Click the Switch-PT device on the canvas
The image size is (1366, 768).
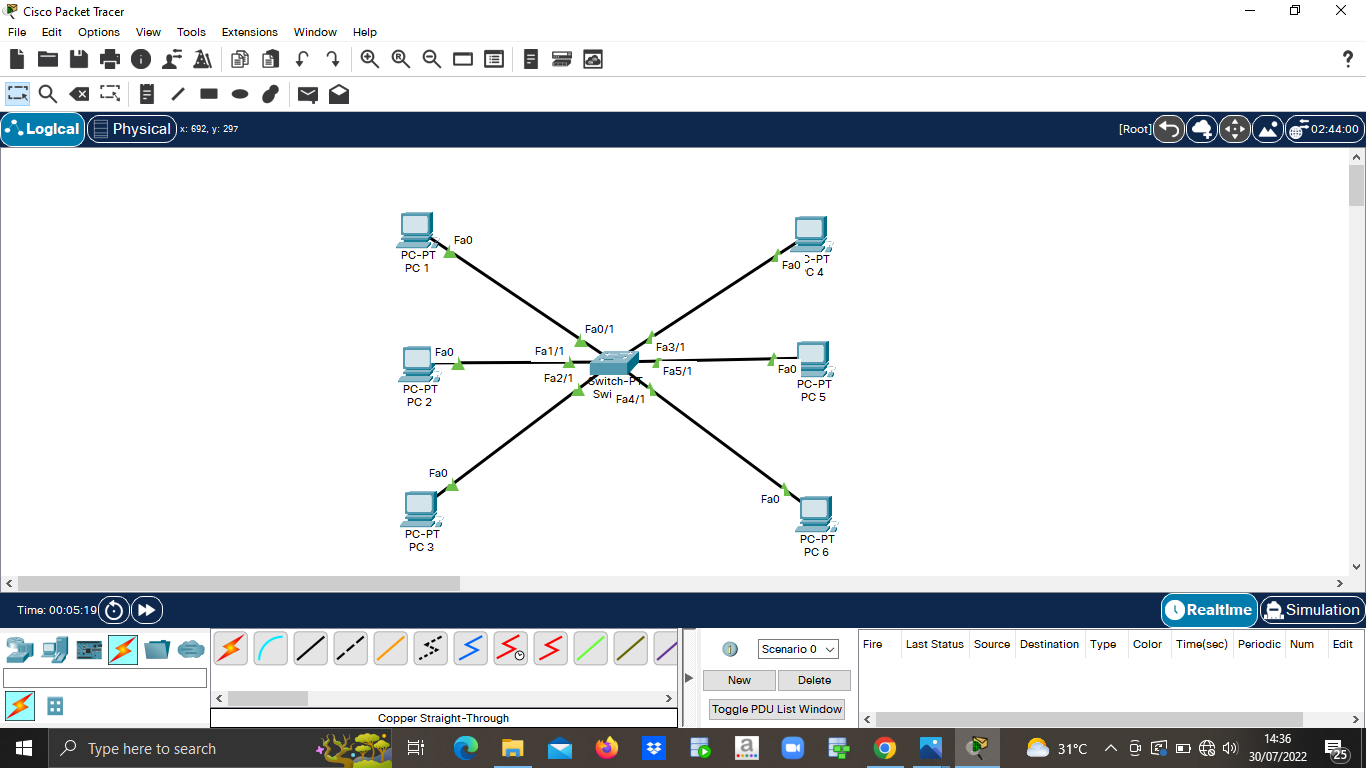pyautogui.click(x=613, y=364)
